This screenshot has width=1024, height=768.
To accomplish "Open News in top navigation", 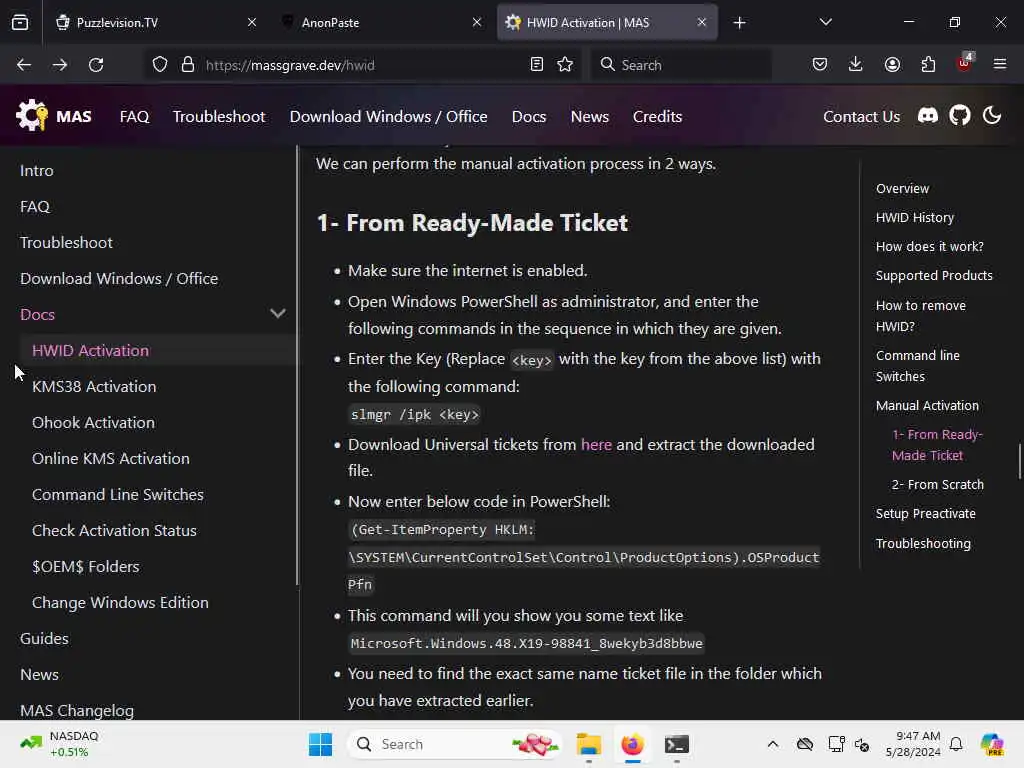I will [590, 116].
